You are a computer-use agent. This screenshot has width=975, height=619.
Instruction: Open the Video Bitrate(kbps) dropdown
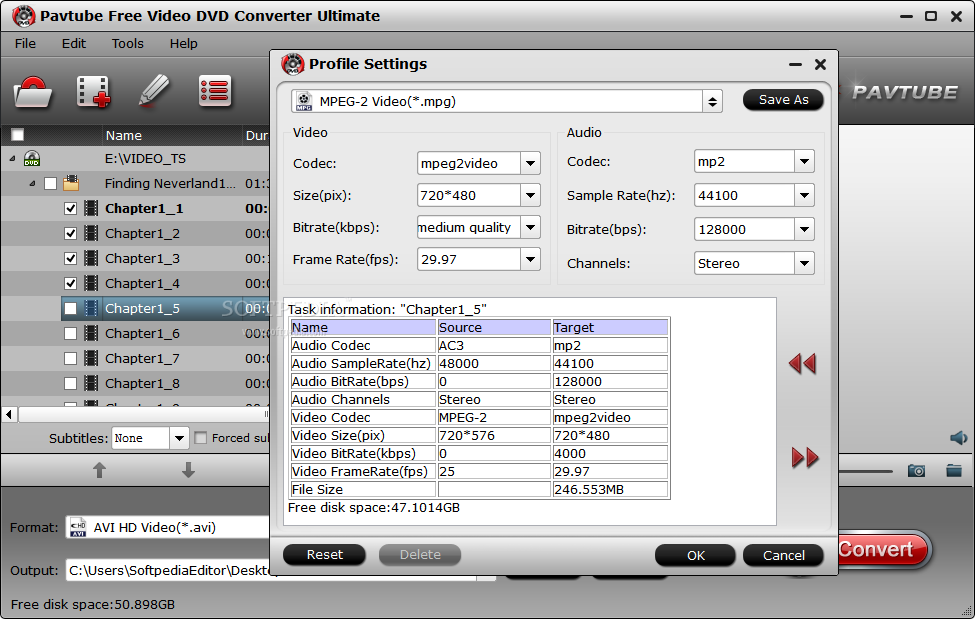(530, 228)
